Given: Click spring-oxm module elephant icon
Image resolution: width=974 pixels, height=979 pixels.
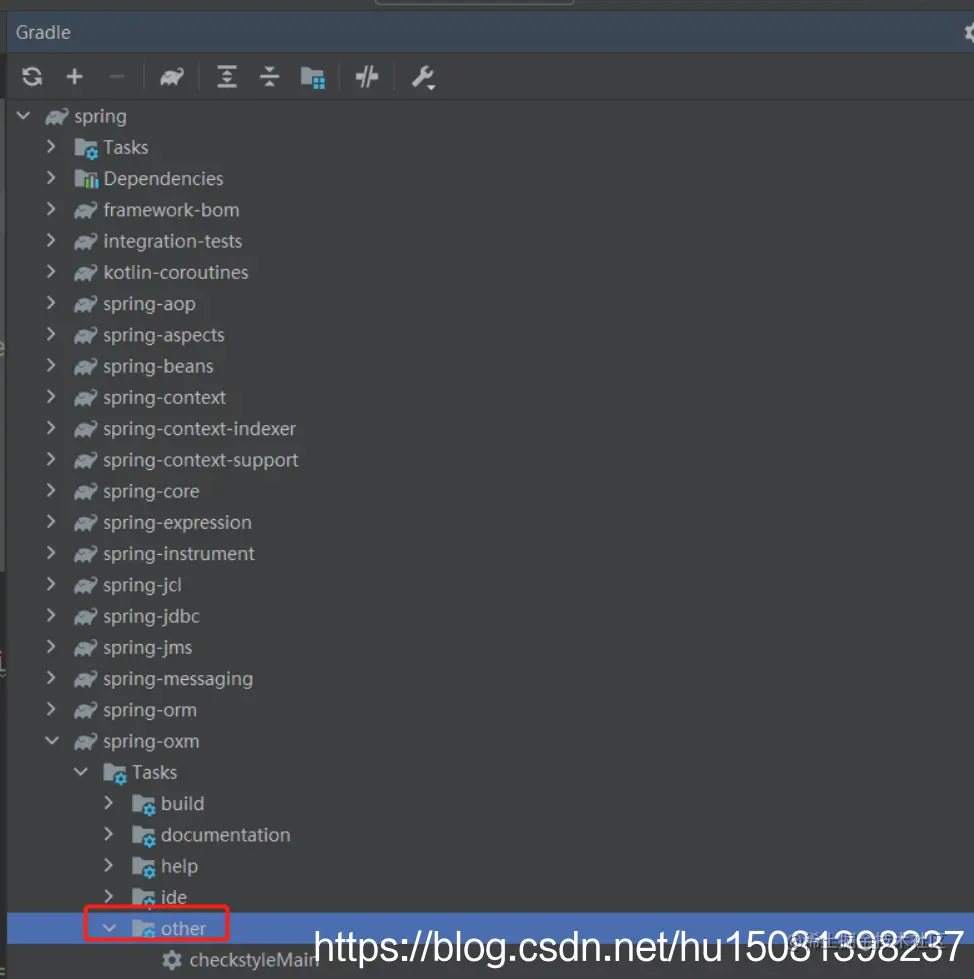Looking at the screenshot, I should pos(86,741).
